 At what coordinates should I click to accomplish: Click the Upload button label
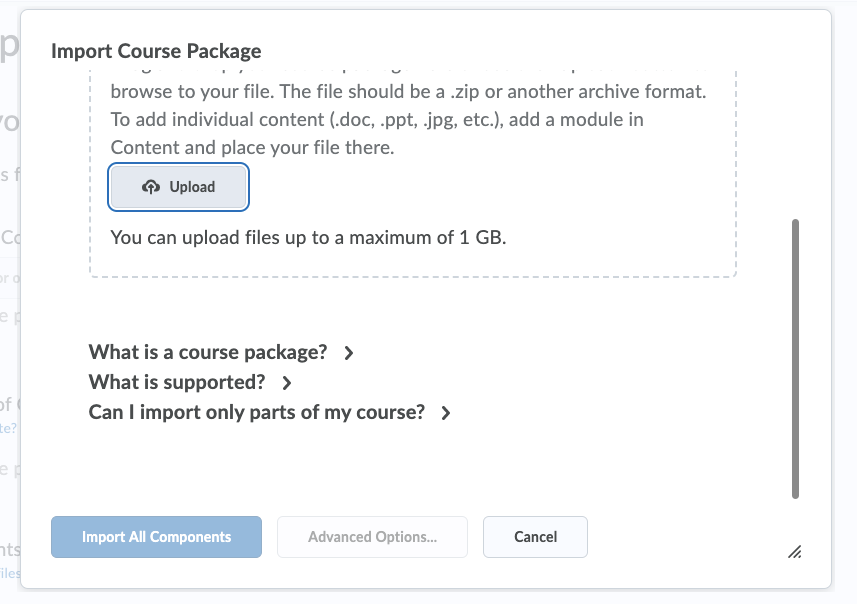click(192, 187)
